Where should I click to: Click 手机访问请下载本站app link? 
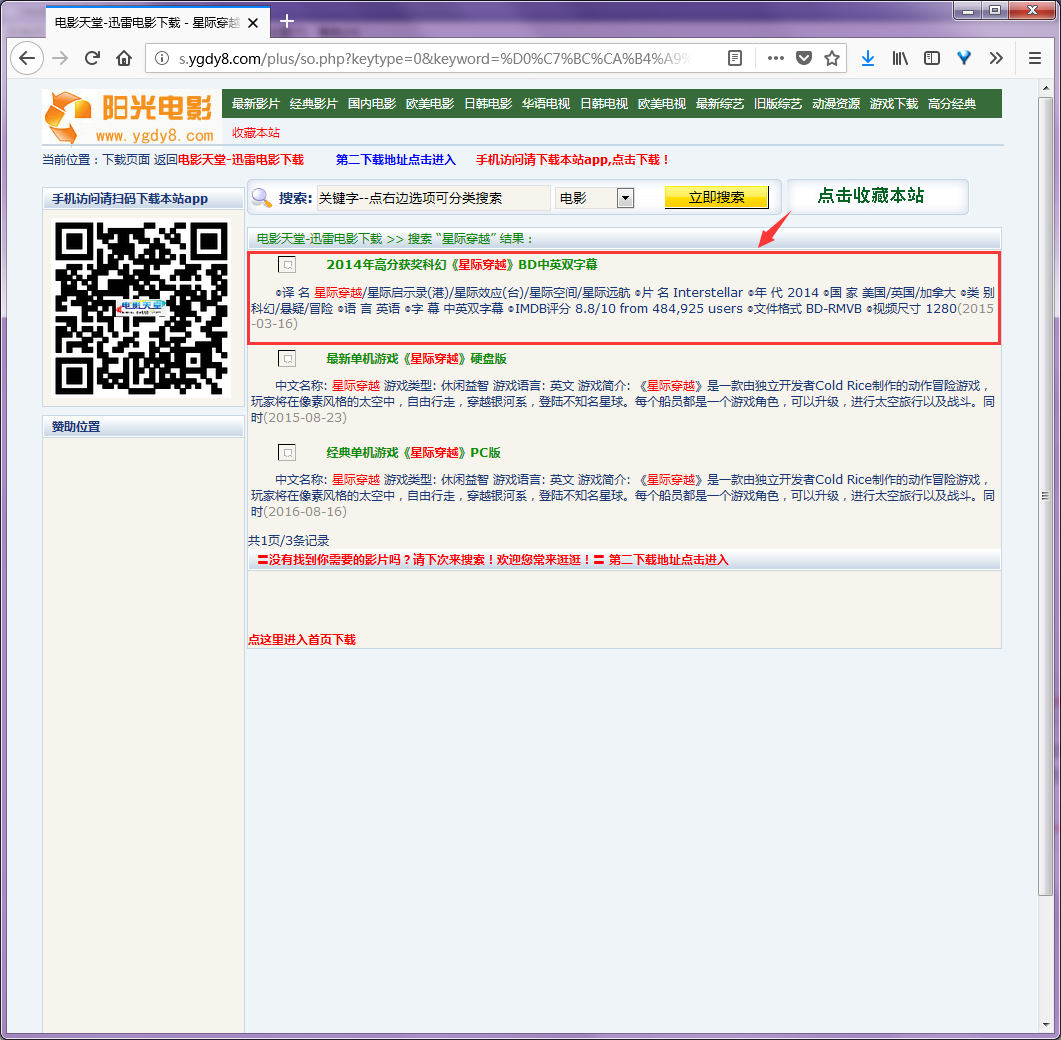coord(572,160)
